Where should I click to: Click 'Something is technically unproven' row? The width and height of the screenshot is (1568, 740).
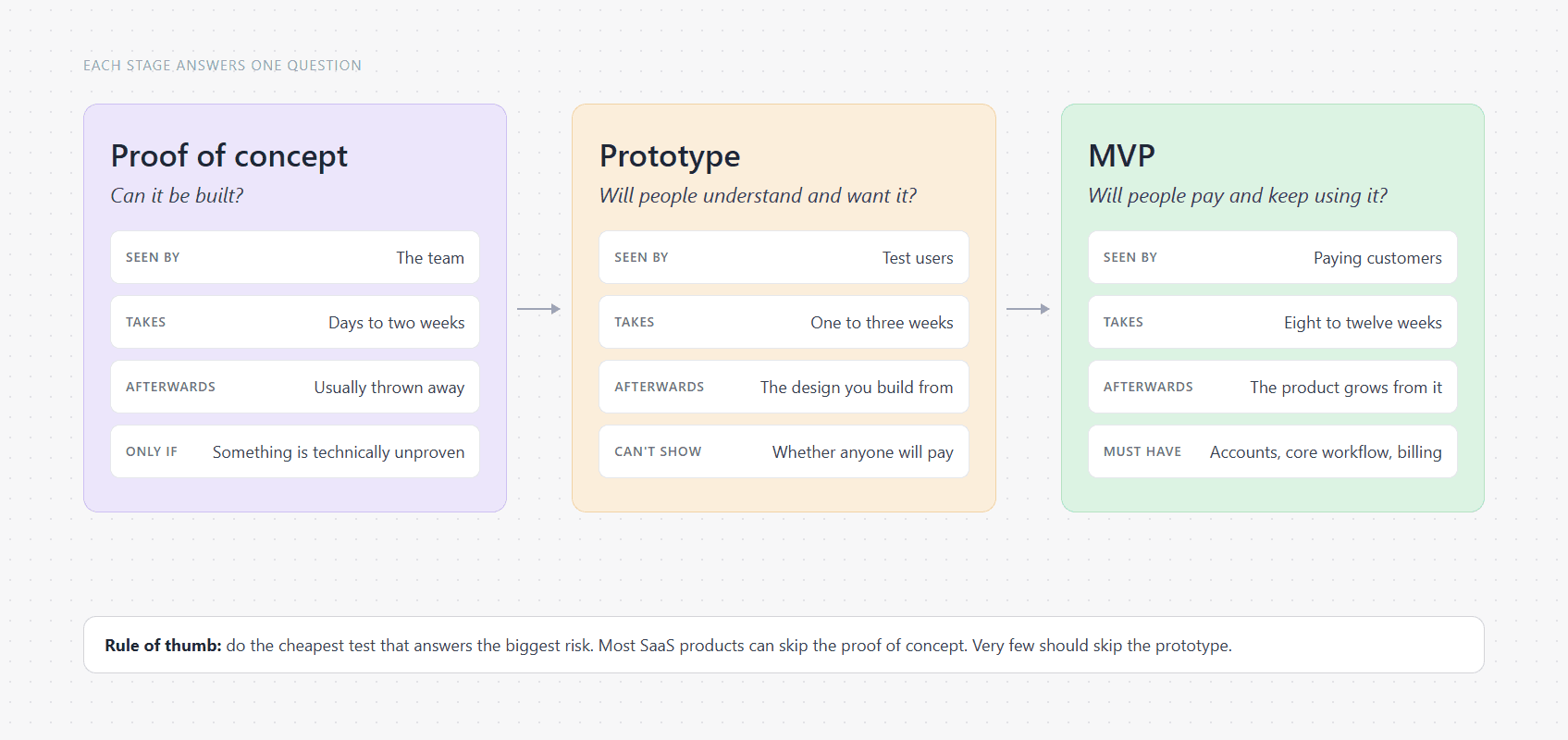pyautogui.click(x=295, y=451)
